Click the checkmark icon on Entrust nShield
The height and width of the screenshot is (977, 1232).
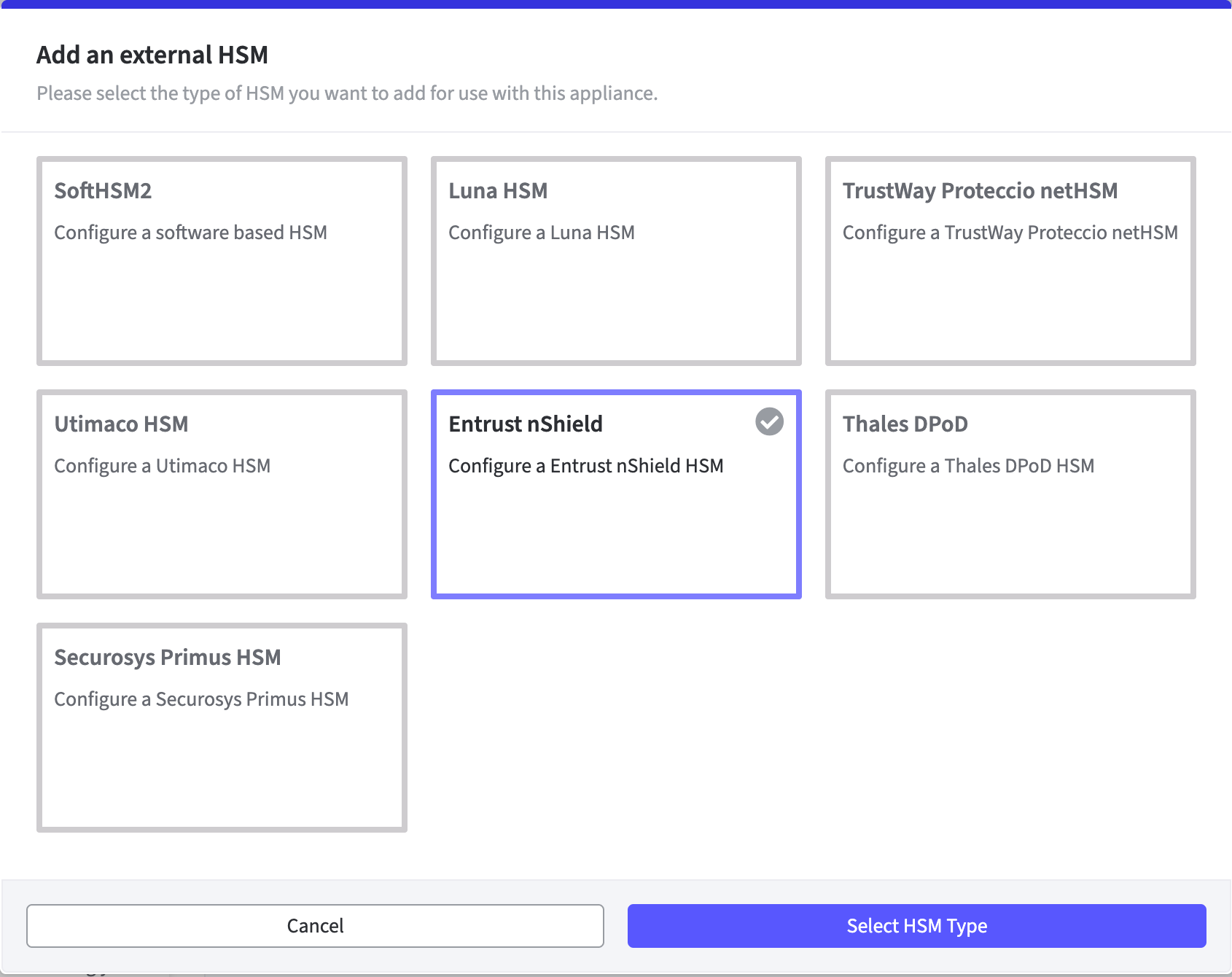(769, 421)
